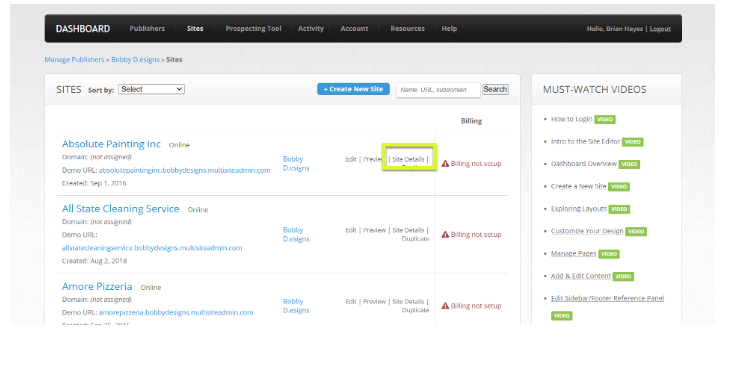Open the amorepizzeria demo URL
739x391 pixels.
coord(176,312)
